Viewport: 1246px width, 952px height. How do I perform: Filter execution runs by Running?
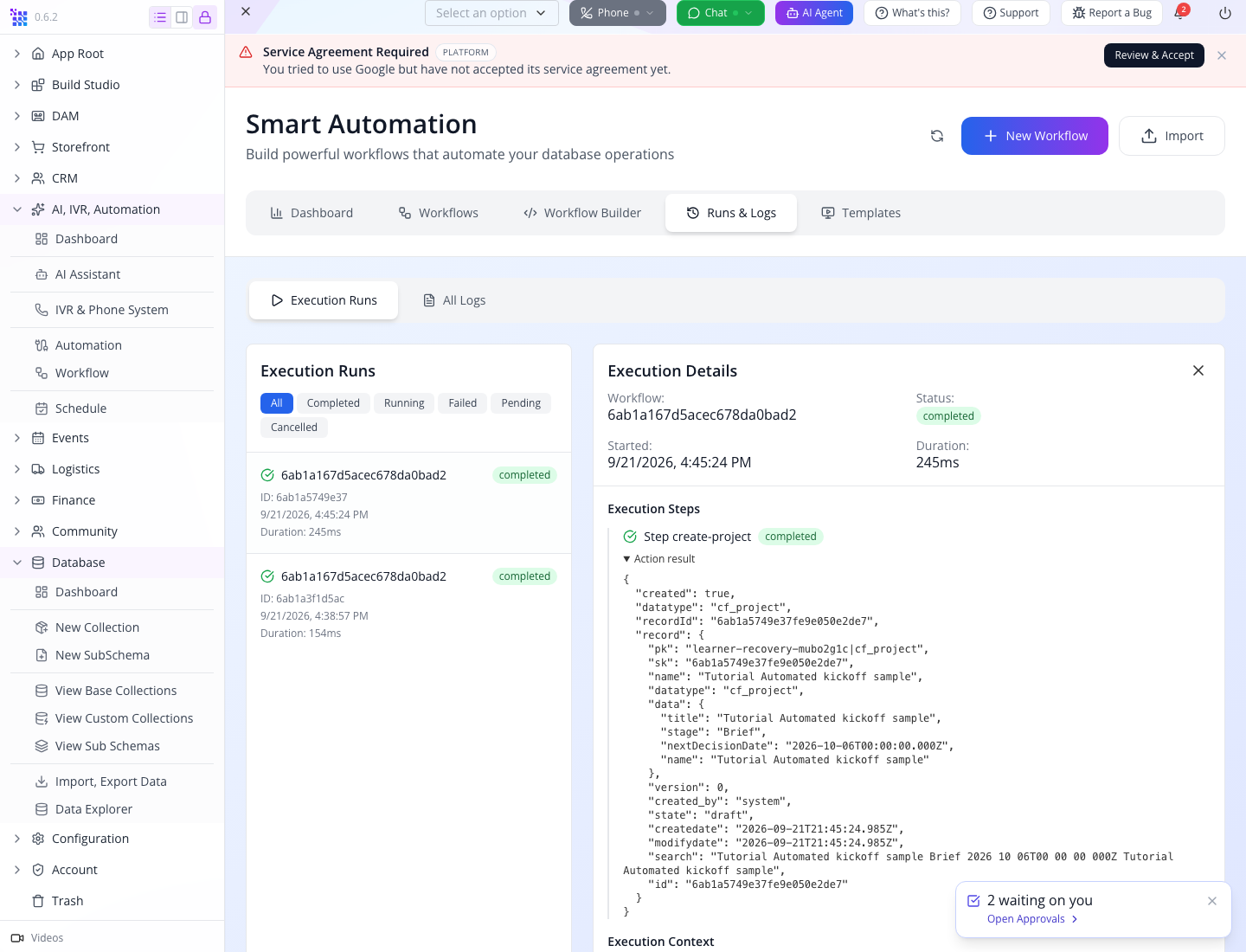[404, 403]
